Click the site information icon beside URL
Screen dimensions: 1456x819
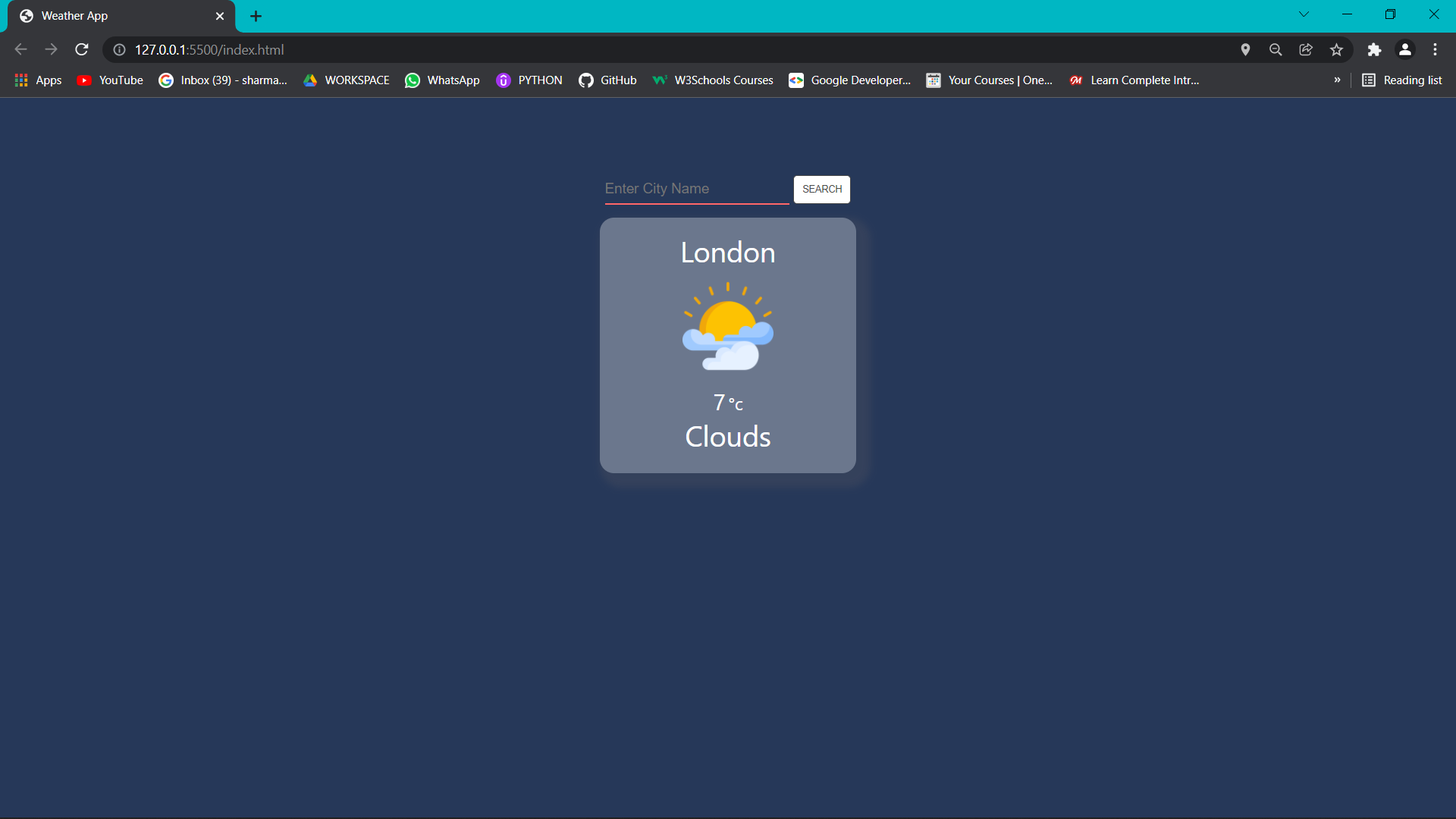click(x=119, y=49)
